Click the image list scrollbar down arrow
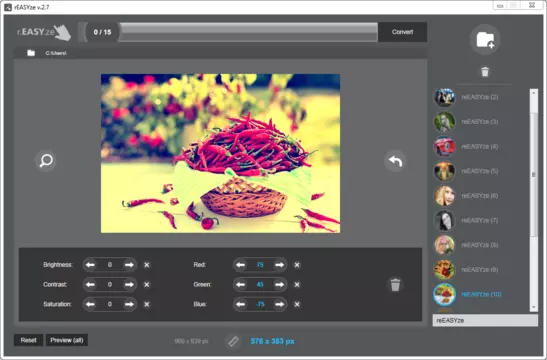Viewport: 547px width, 360px height. coord(534,307)
